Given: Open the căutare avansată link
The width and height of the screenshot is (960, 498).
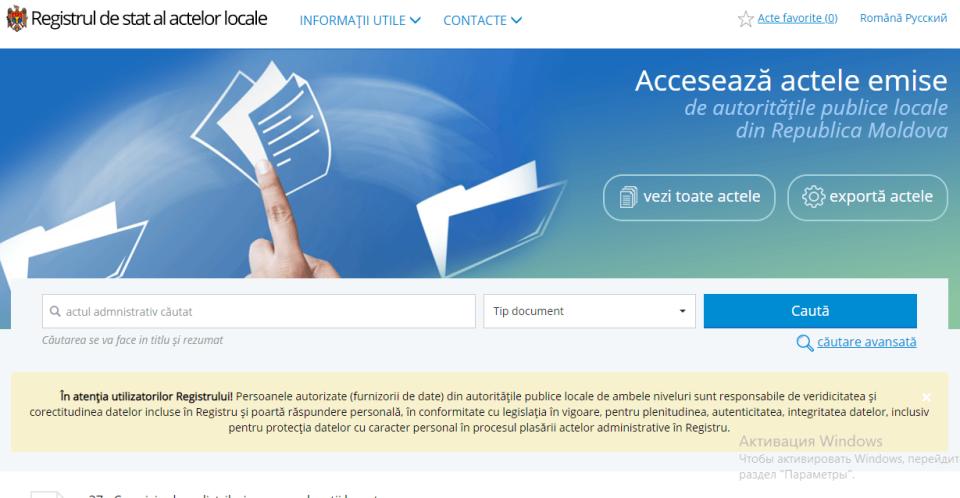Looking at the screenshot, I should [x=866, y=342].
